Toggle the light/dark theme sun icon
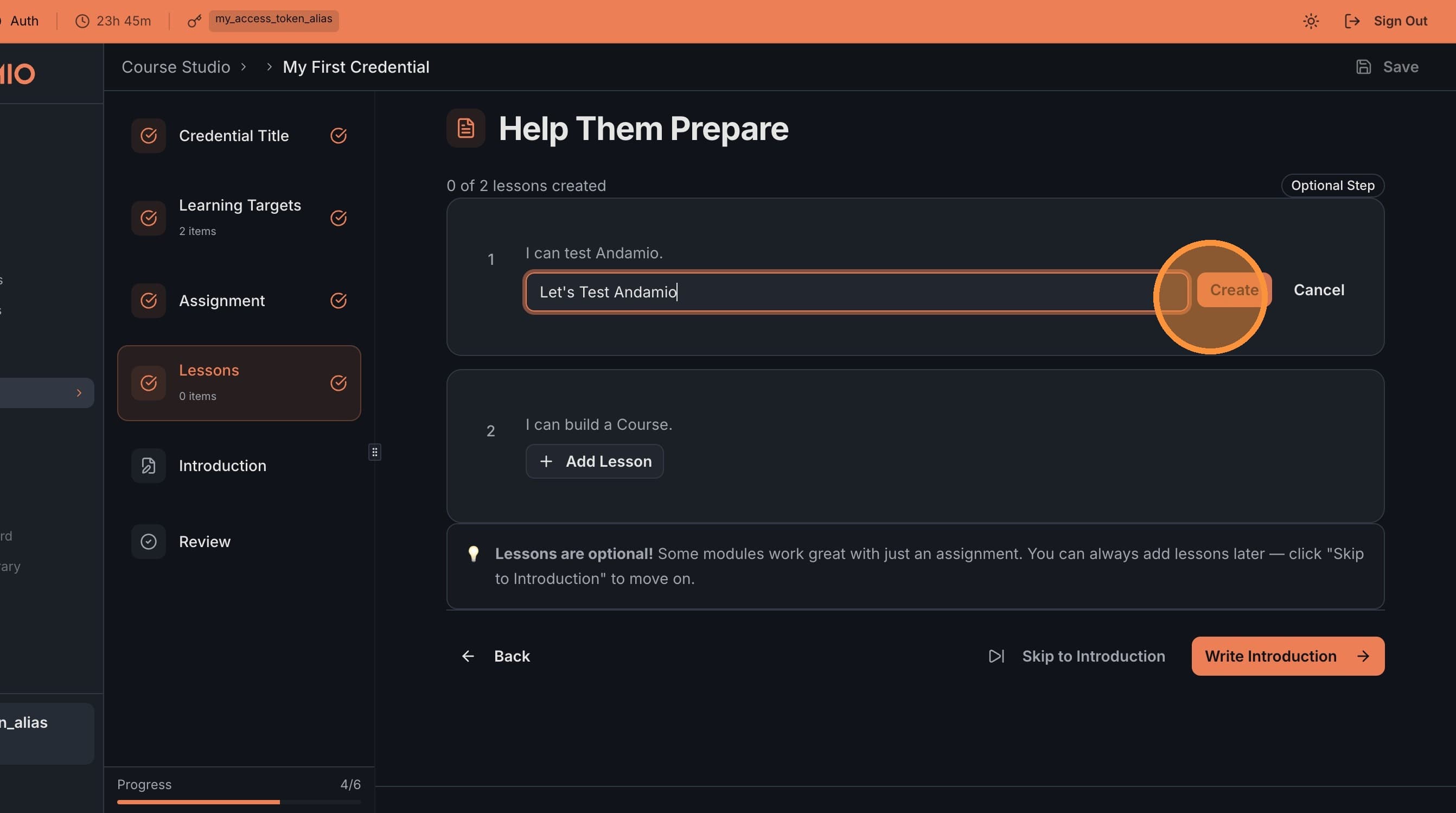The height and width of the screenshot is (813, 1456). tap(1311, 22)
